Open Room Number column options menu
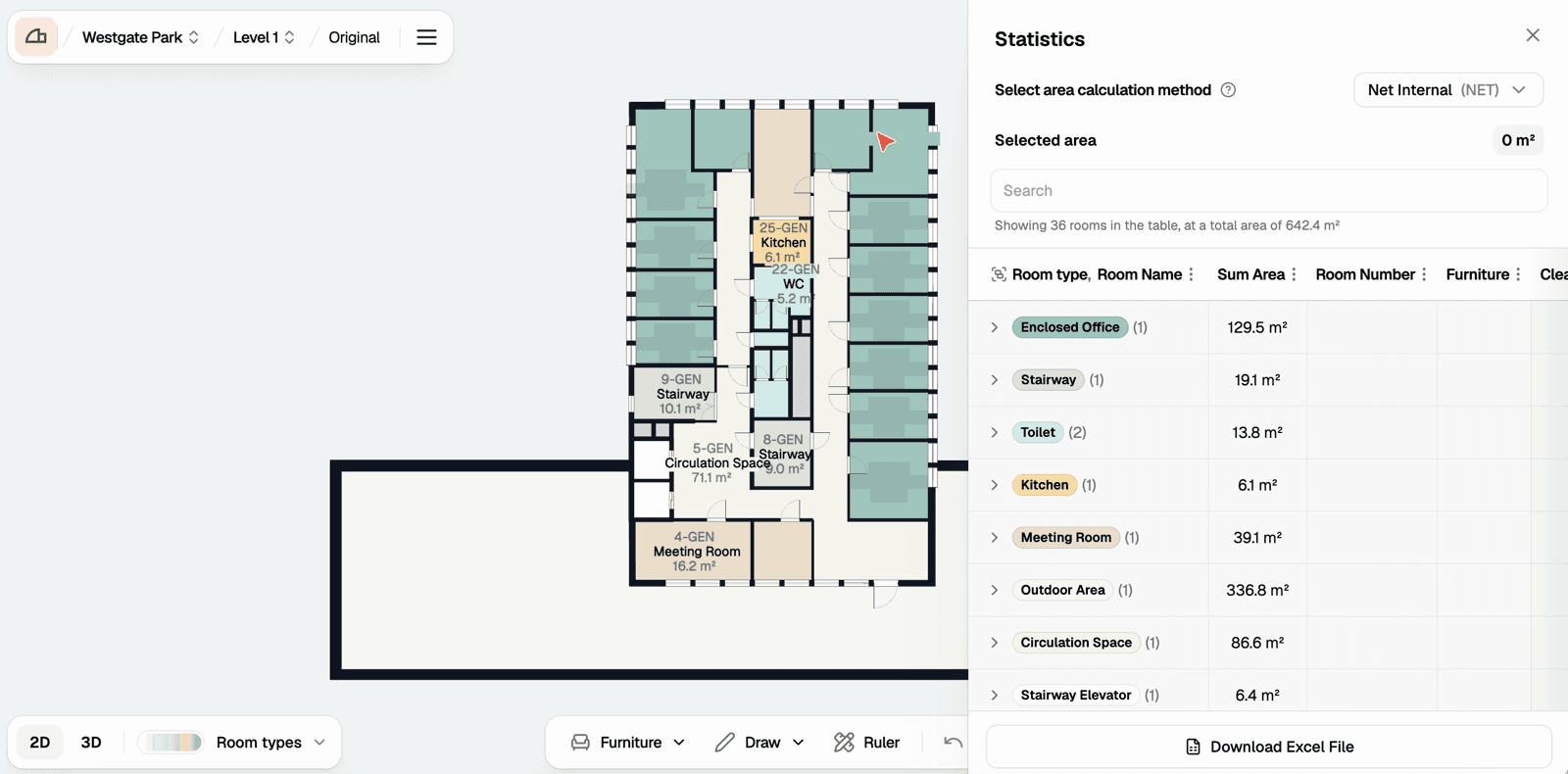The width and height of the screenshot is (1568, 774). [1424, 274]
